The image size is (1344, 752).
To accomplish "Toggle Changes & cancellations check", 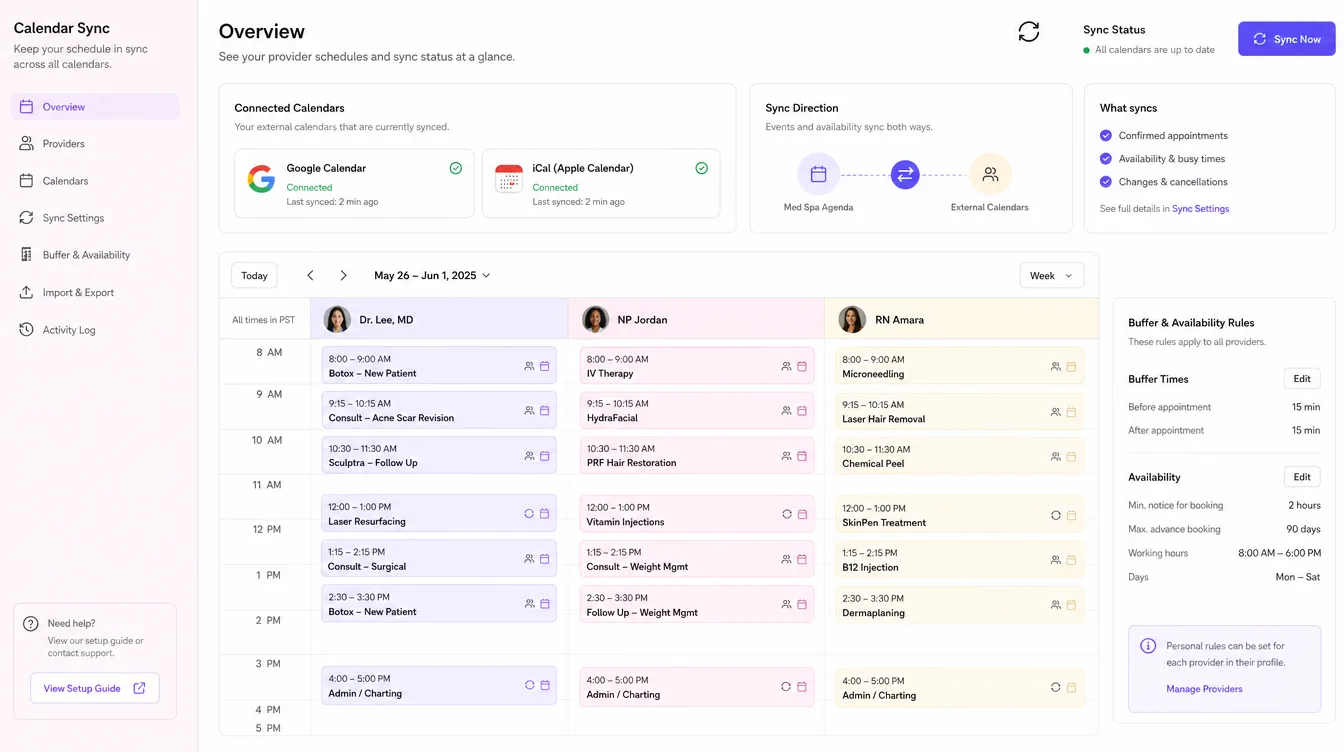I will tap(1106, 182).
